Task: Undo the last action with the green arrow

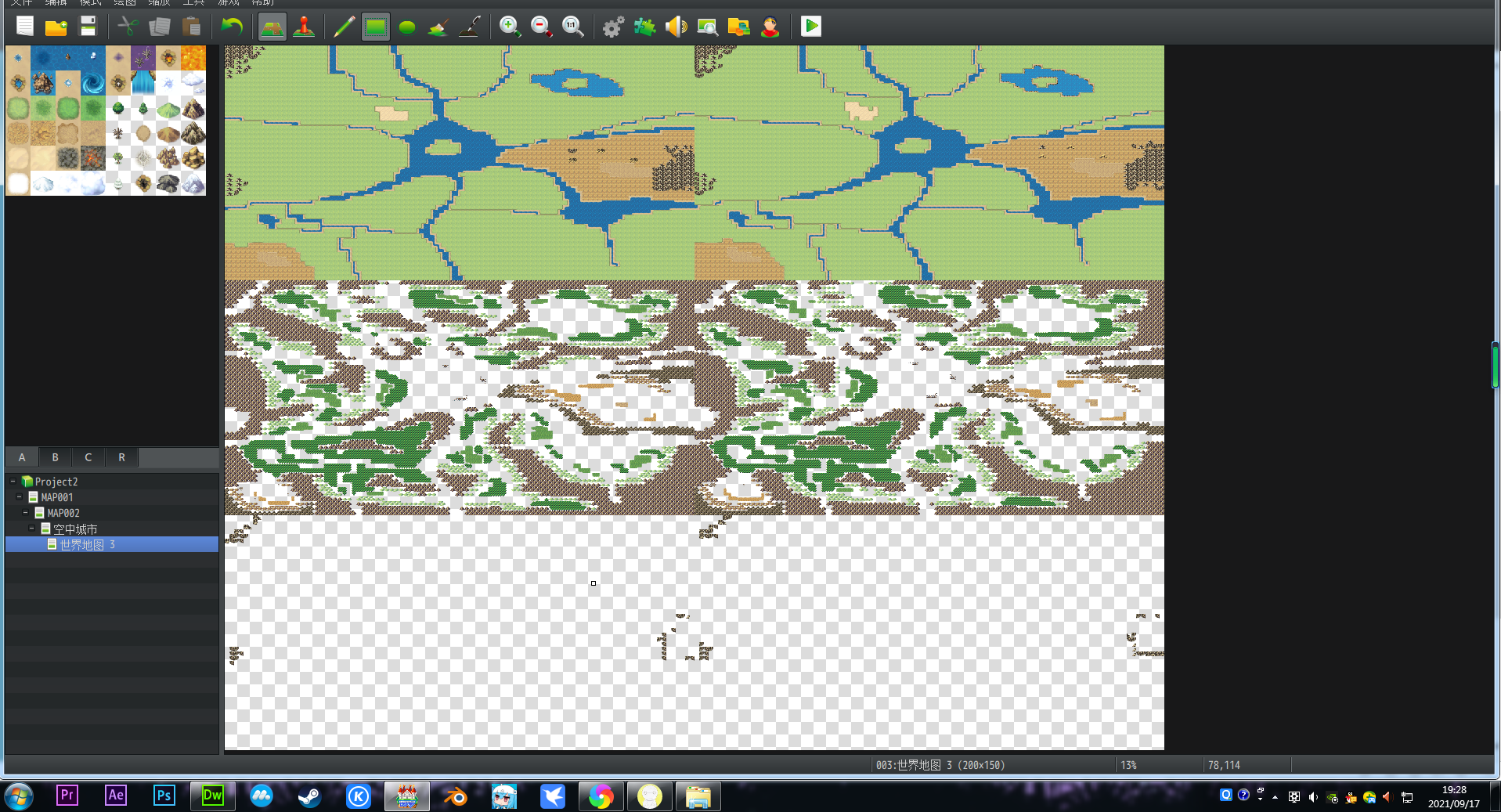Action: [231, 27]
